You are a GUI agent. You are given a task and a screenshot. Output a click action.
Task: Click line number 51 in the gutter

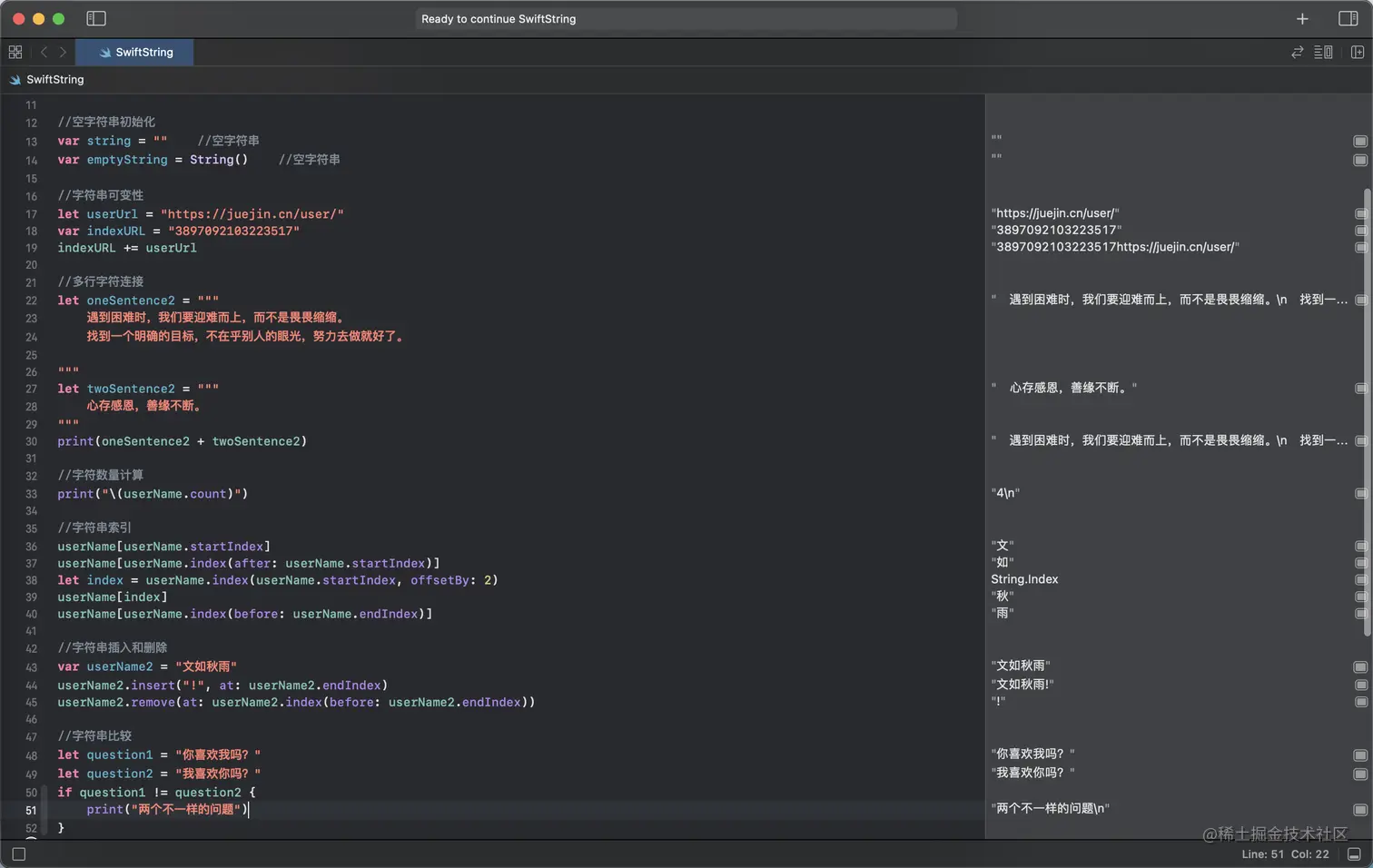point(31,811)
